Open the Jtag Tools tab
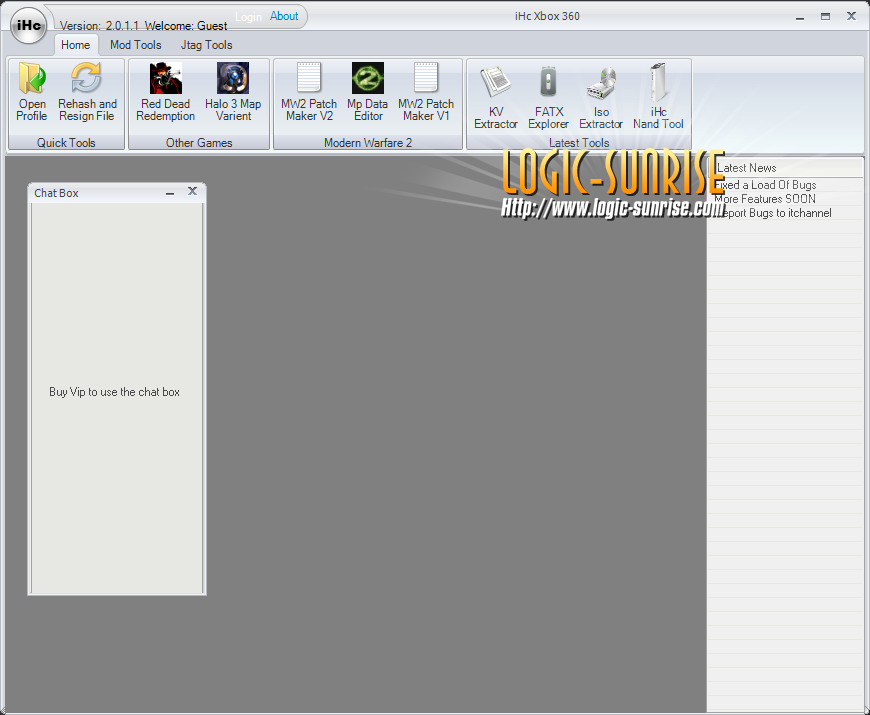Viewport: 870px width, 715px height. (206, 45)
